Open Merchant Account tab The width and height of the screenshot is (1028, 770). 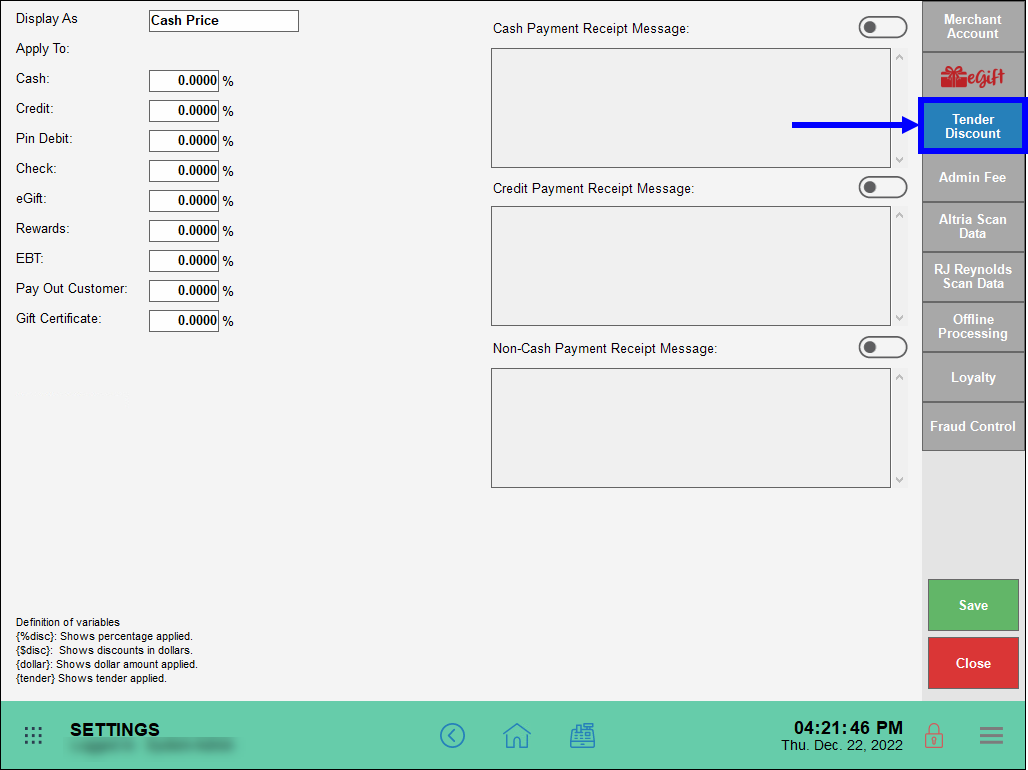973,27
